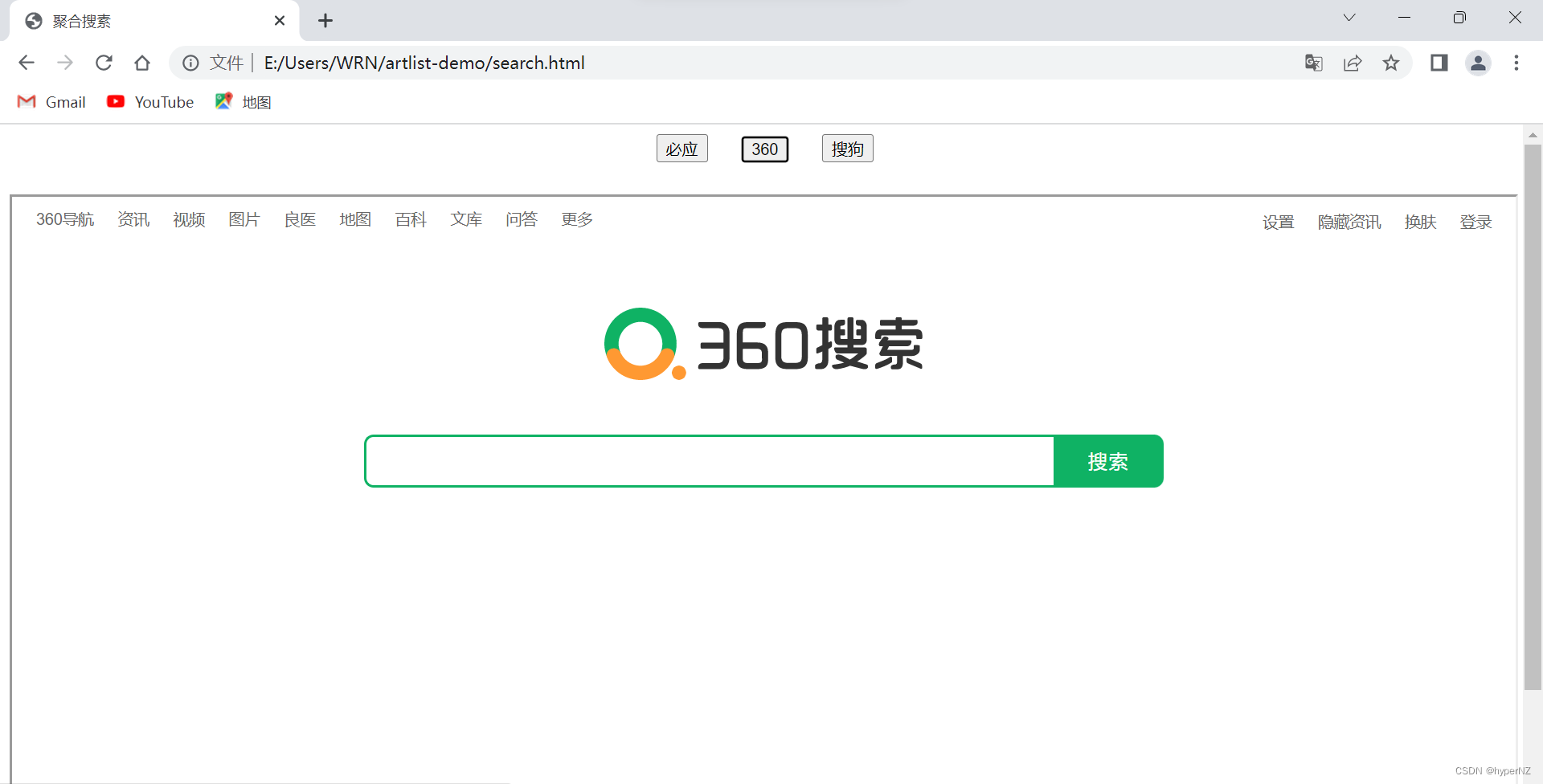View site information icon in address bar
Screen dimensions: 1543x784
[x=190, y=63]
